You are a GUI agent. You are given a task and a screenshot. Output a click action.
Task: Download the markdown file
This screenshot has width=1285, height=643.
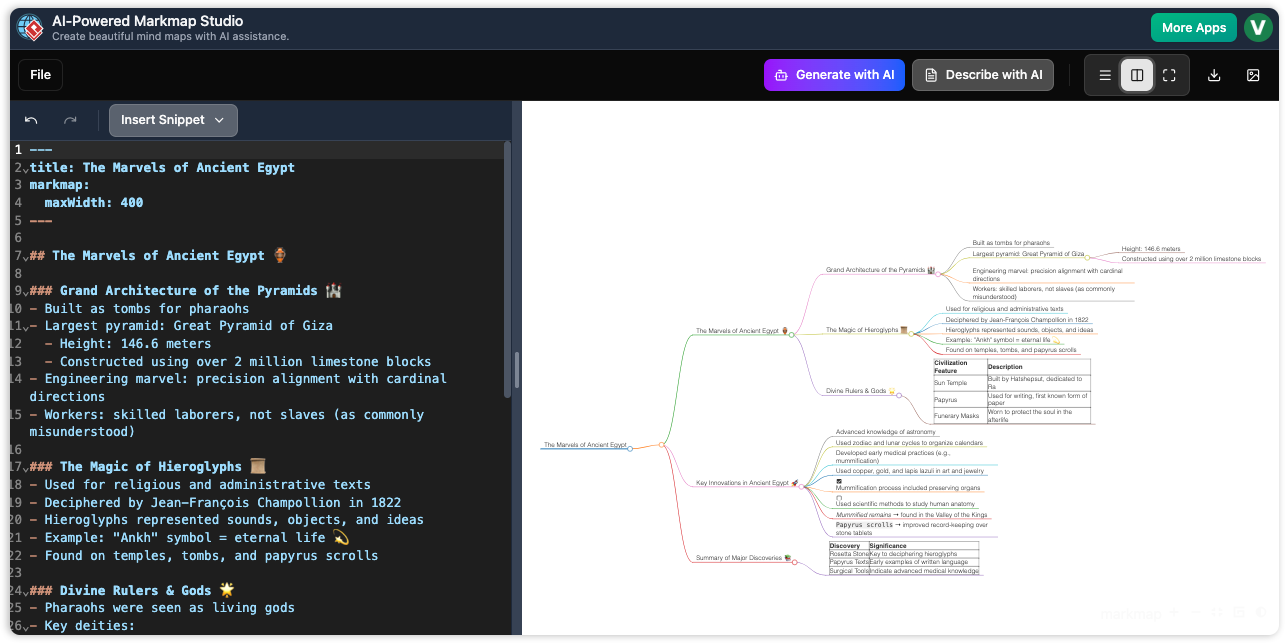tap(1213, 74)
